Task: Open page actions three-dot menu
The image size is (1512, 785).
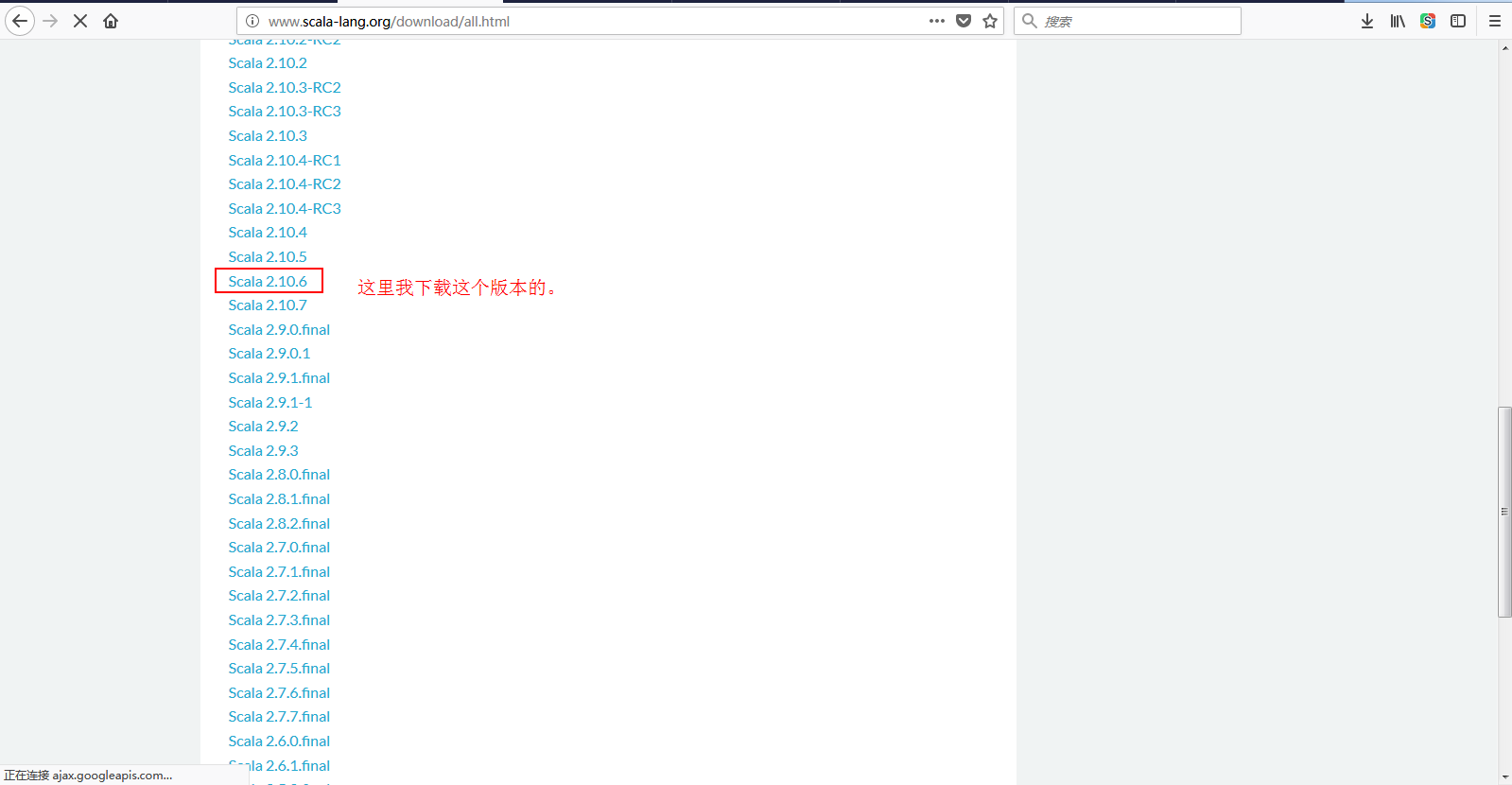Action: pos(937,21)
